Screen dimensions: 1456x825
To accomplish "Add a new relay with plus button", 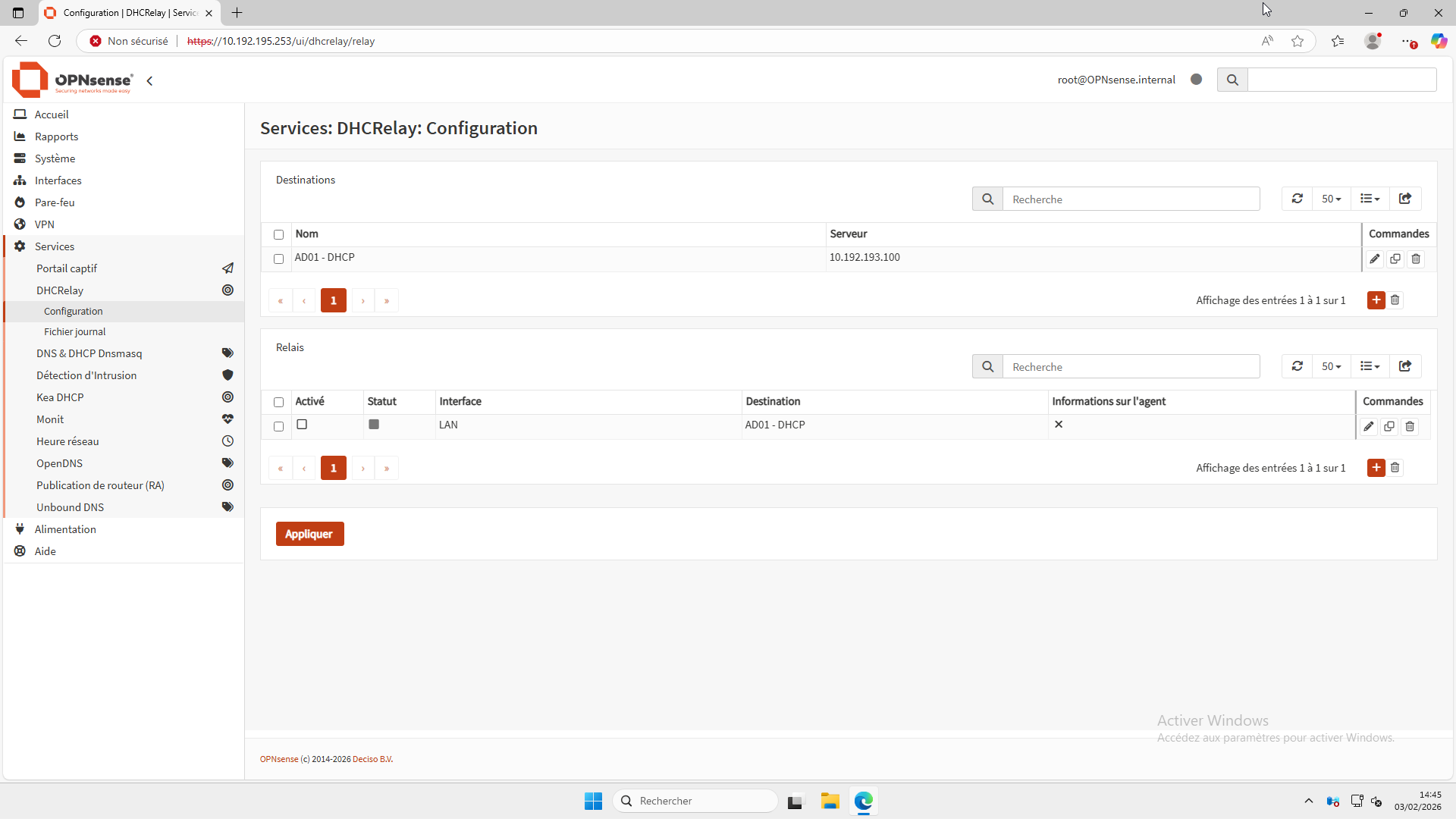I will point(1376,468).
